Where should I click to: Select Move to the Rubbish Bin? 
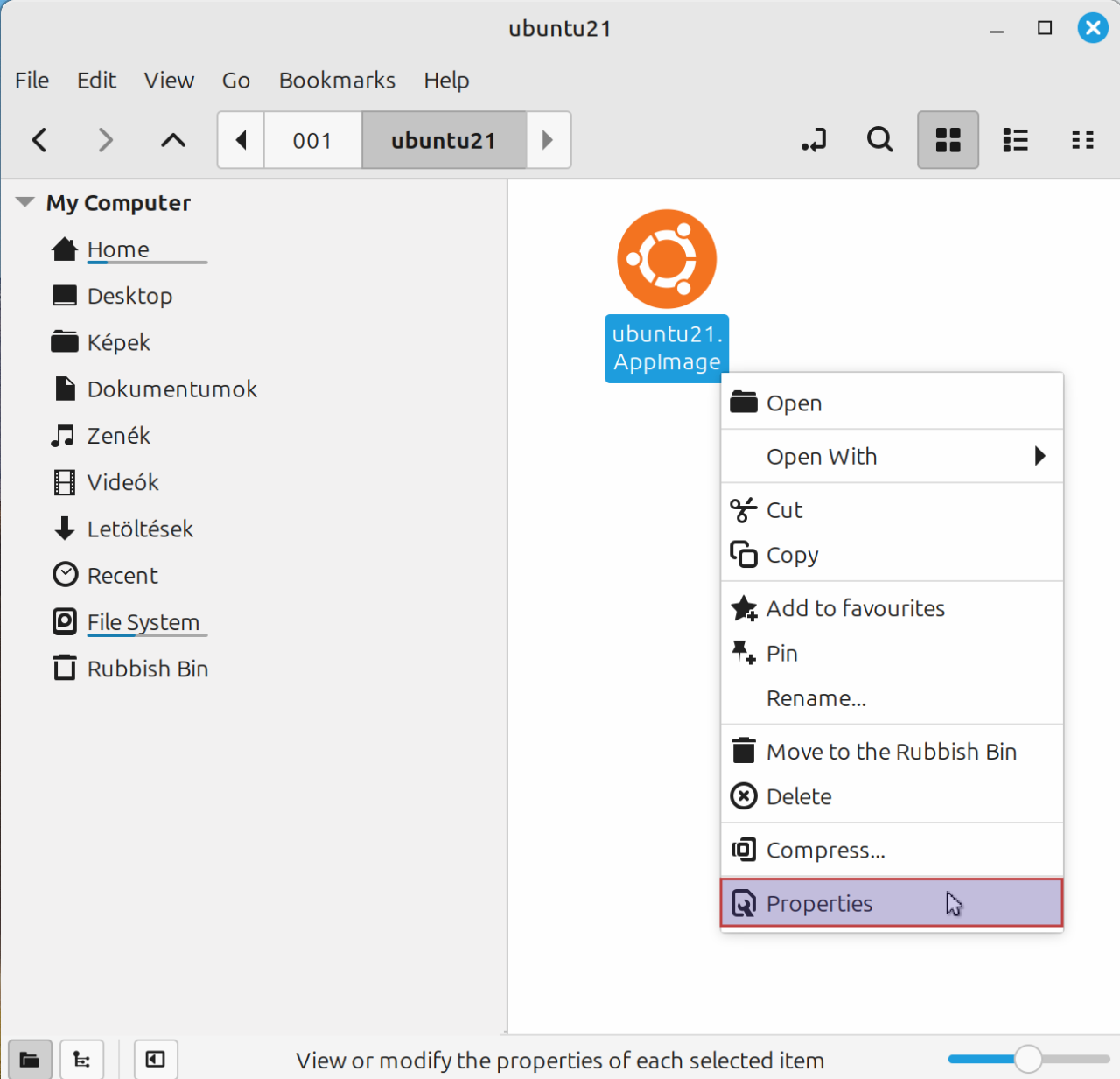pos(892,752)
